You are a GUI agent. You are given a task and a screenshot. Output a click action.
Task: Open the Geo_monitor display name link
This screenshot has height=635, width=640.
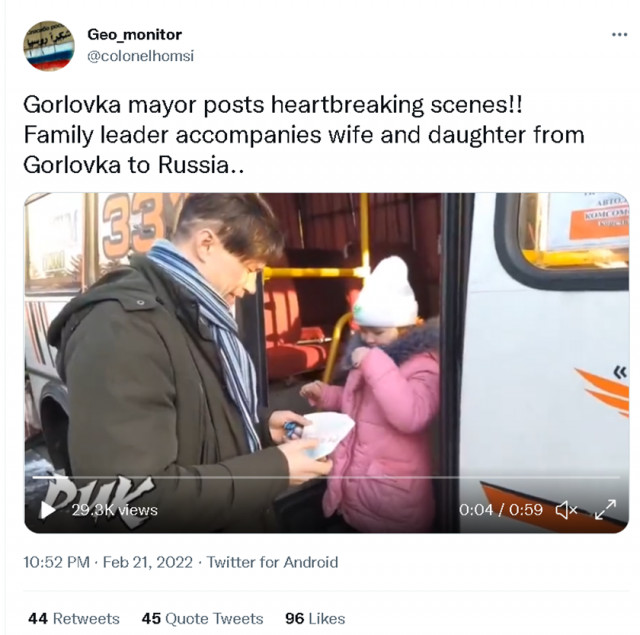(x=135, y=35)
